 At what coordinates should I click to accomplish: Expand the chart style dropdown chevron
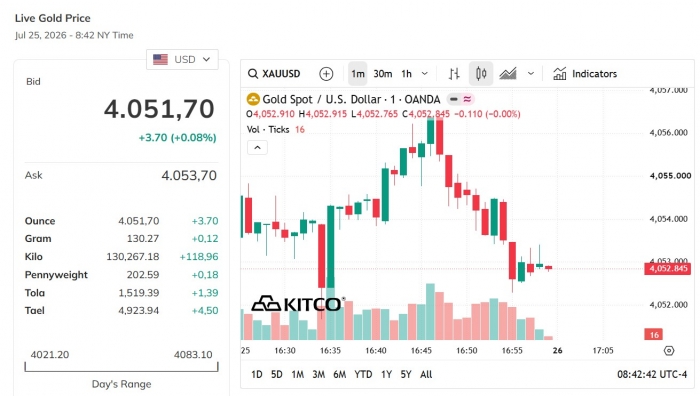(x=530, y=74)
